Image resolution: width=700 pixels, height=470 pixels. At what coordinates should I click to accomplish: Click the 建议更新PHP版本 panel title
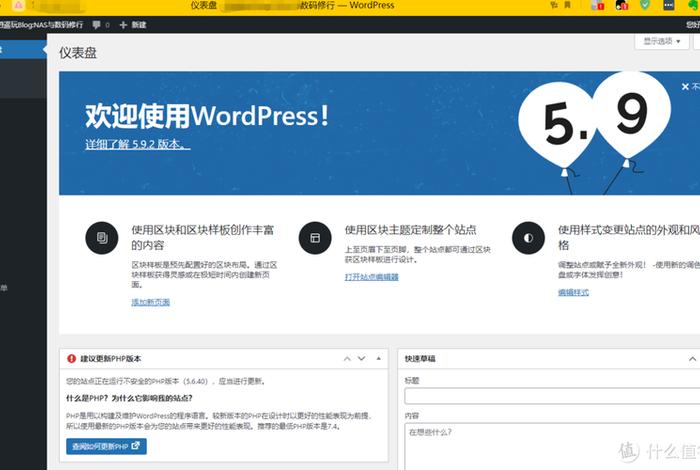pos(111,358)
